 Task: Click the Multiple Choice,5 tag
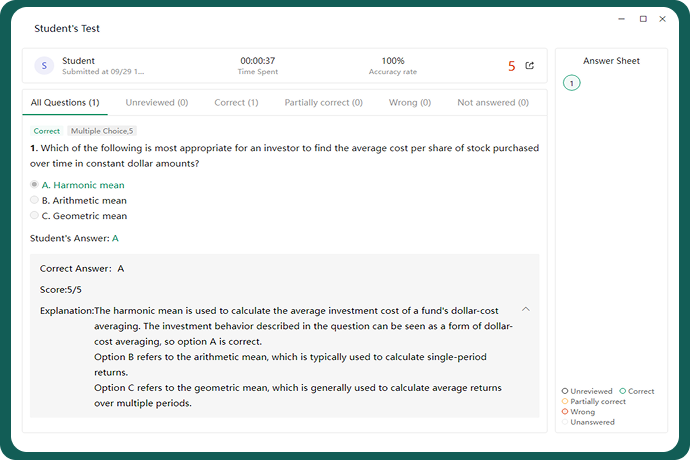[102, 131]
